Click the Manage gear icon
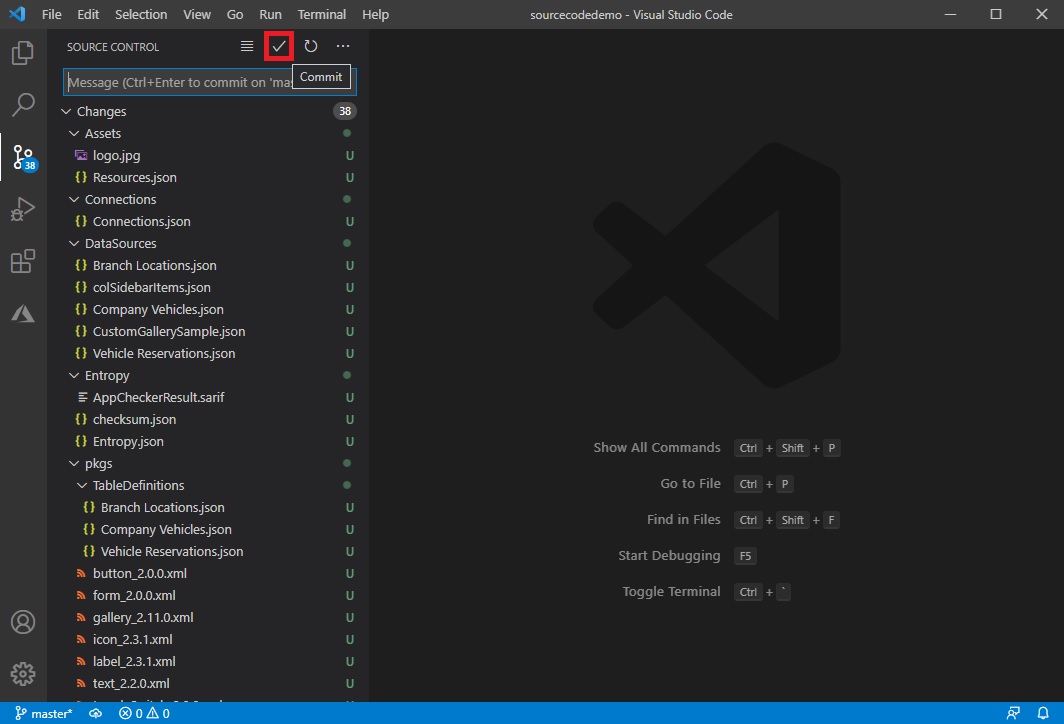The image size is (1064, 724). click(22, 673)
